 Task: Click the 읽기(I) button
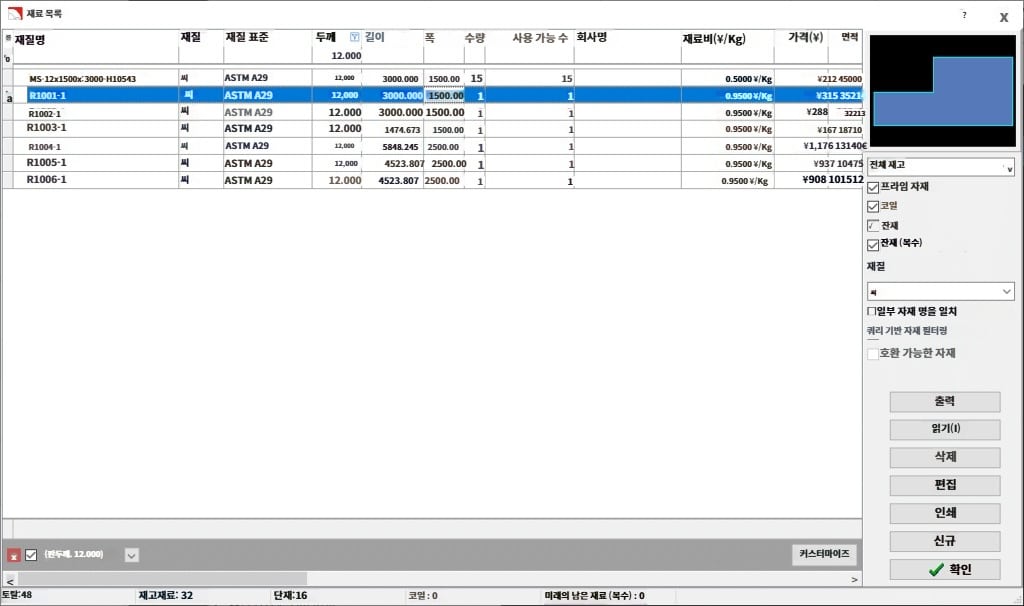pyautogui.click(x=944, y=429)
